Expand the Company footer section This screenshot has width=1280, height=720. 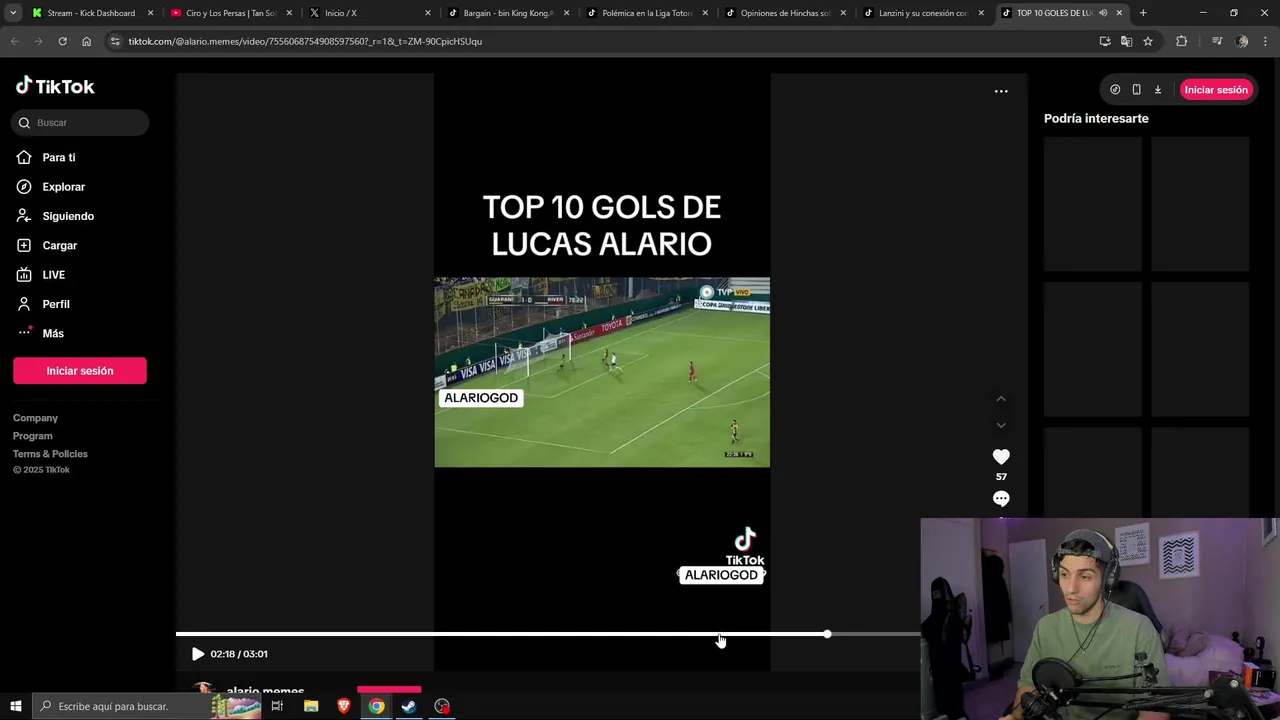pyautogui.click(x=36, y=418)
